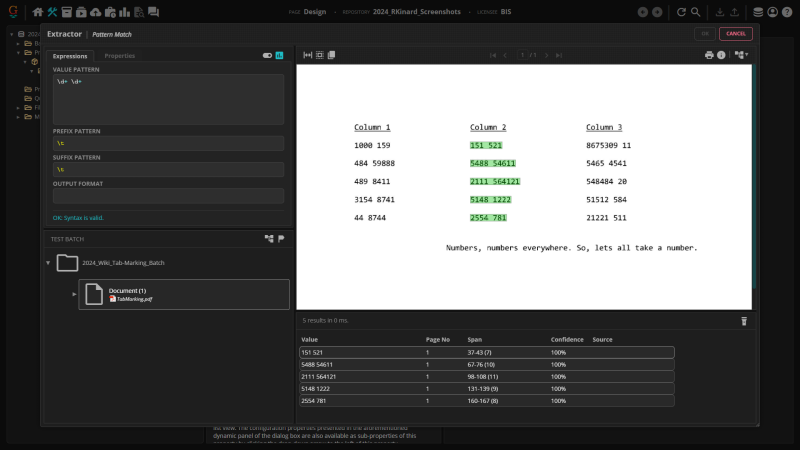The image size is (800, 450).
Task: Click the 'Column 2' heading in the document
Action: tap(488, 127)
